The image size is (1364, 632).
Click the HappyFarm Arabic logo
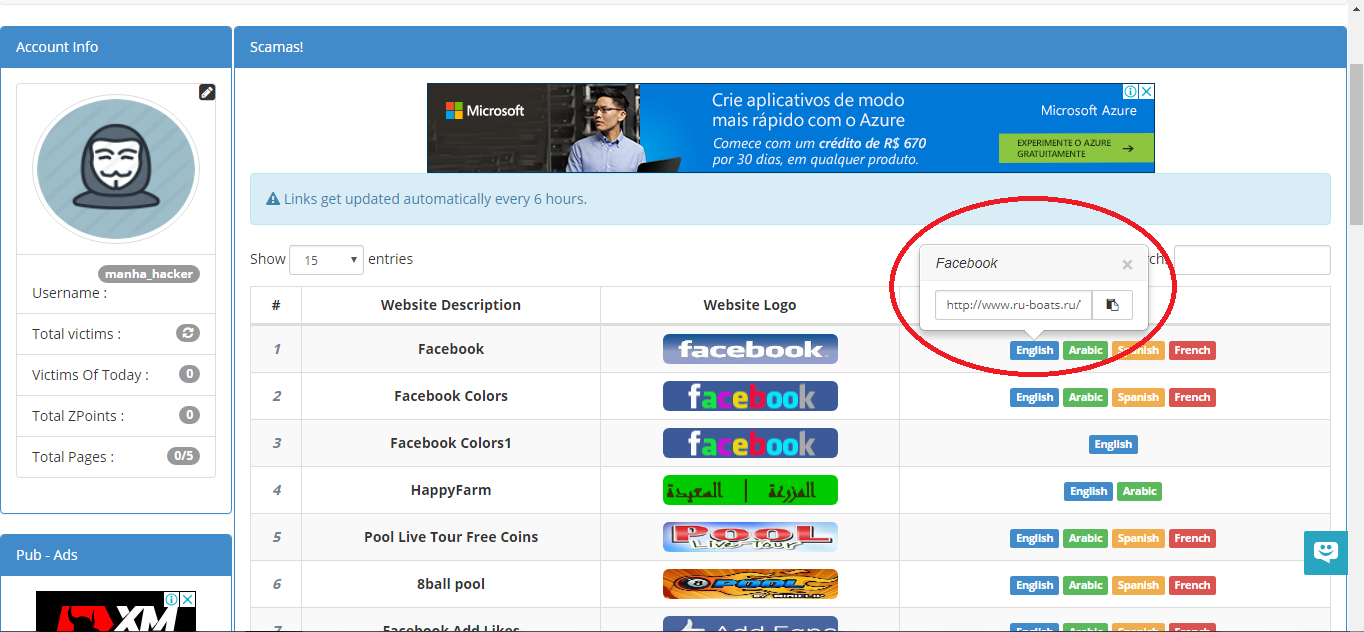point(750,490)
